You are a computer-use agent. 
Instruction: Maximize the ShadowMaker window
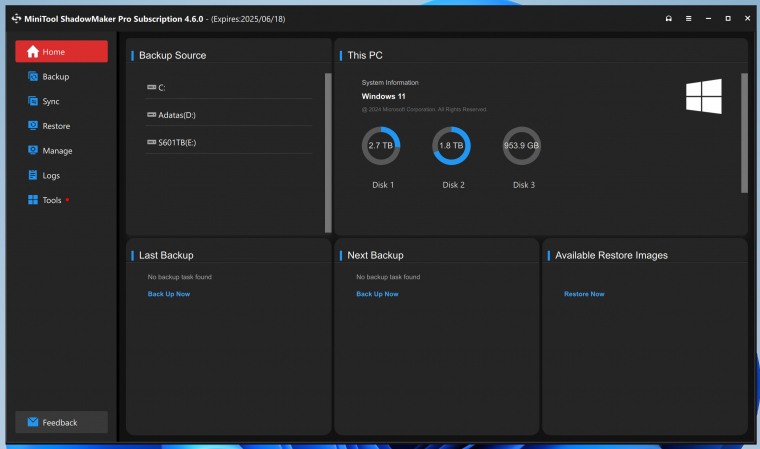point(728,18)
